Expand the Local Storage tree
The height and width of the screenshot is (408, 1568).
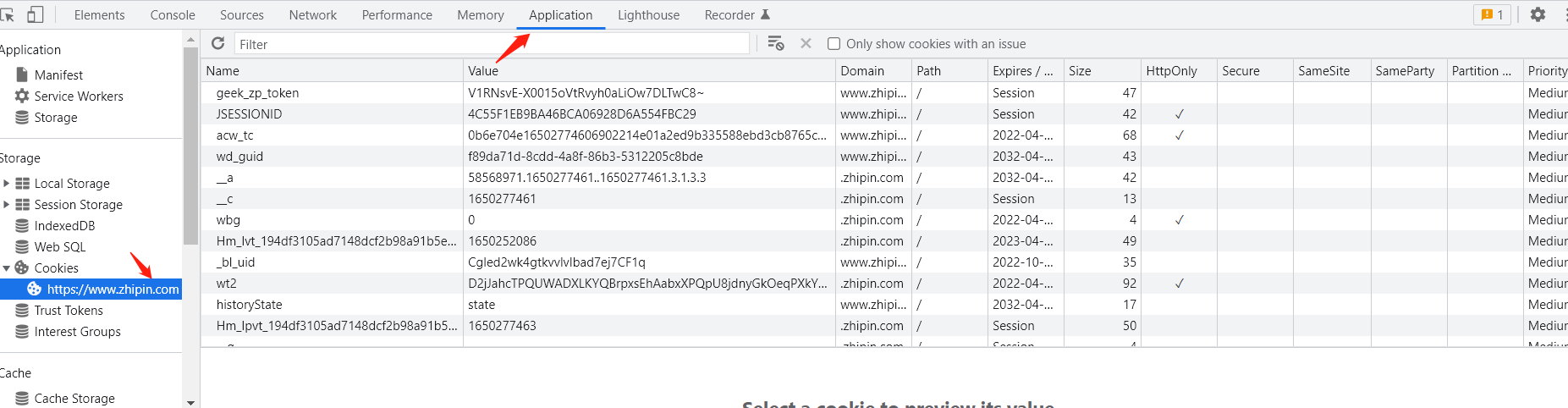[7, 183]
